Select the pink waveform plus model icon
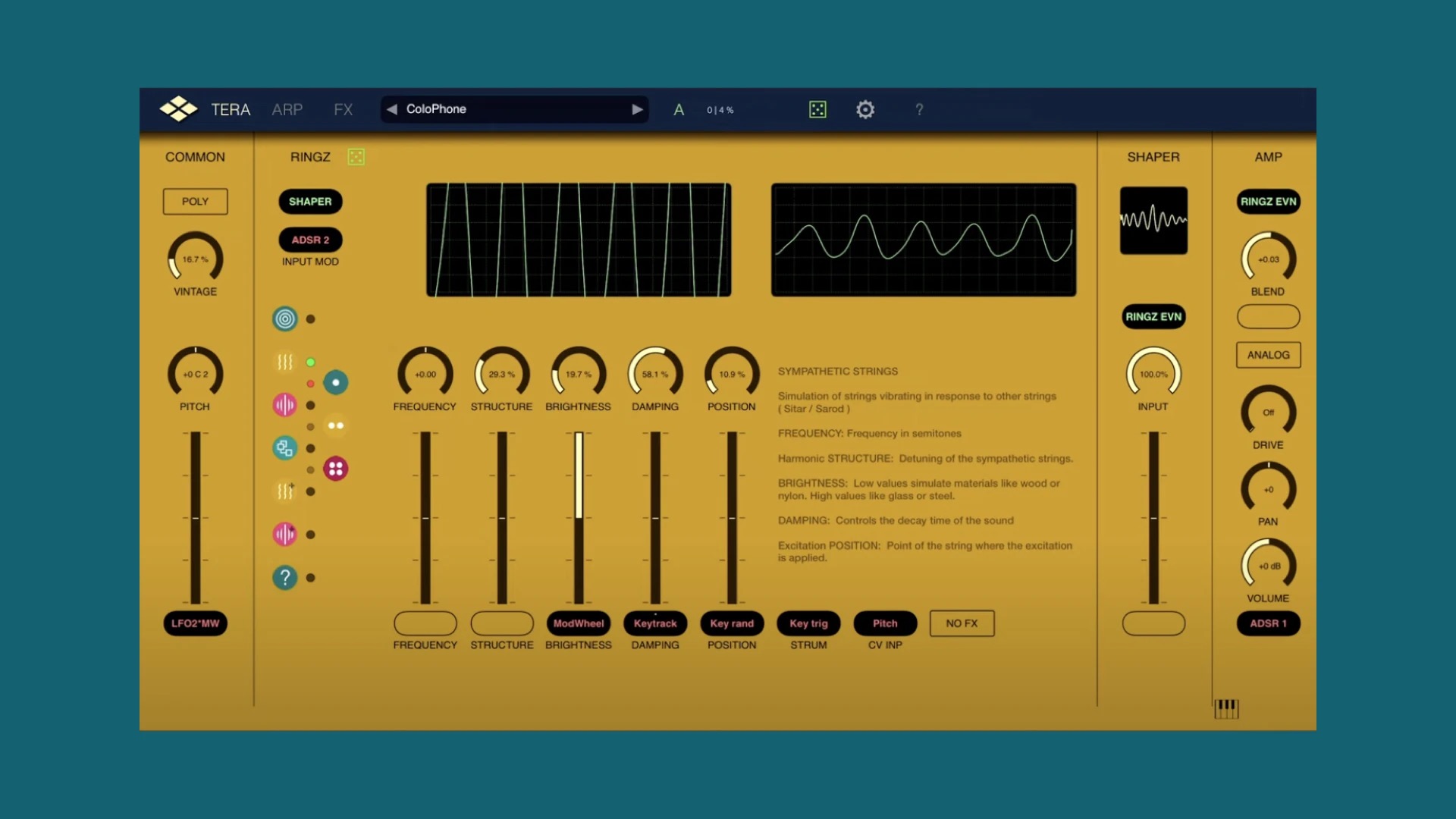 (x=284, y=535)
